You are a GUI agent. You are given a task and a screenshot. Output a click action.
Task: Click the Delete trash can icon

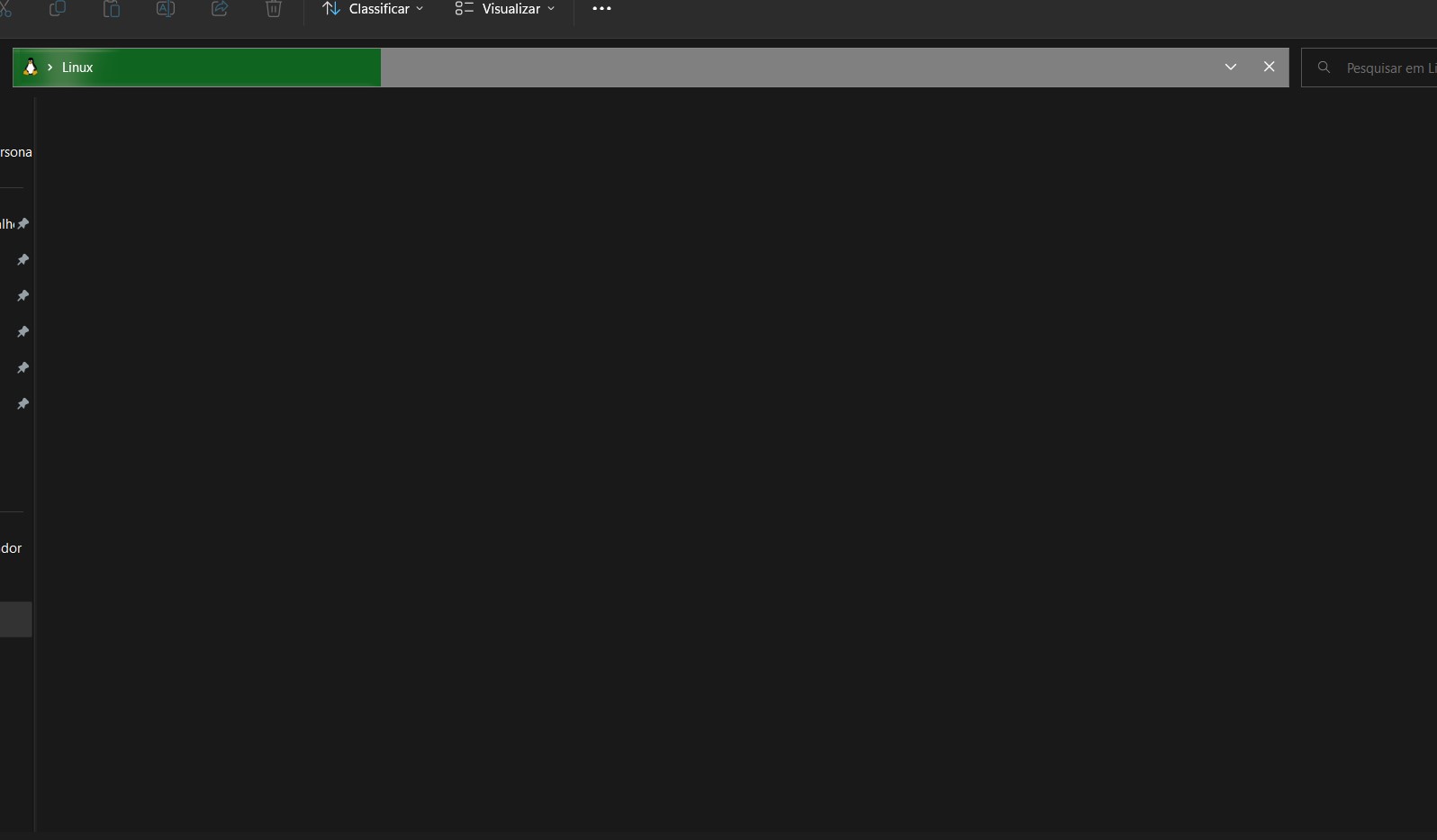click(x=274, y=9)
